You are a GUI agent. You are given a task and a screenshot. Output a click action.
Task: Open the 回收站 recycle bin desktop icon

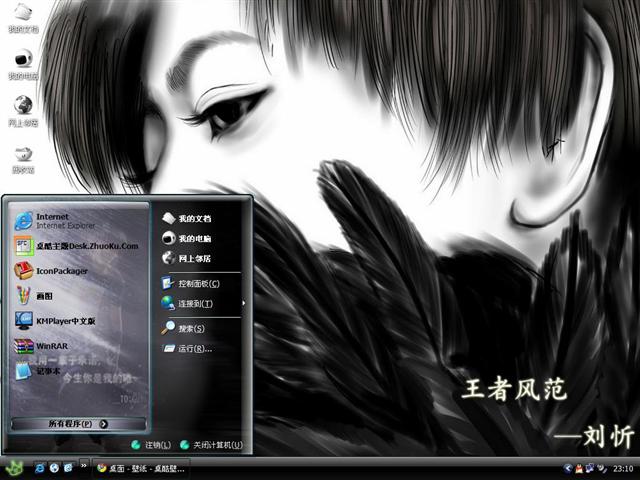(23, 159)
